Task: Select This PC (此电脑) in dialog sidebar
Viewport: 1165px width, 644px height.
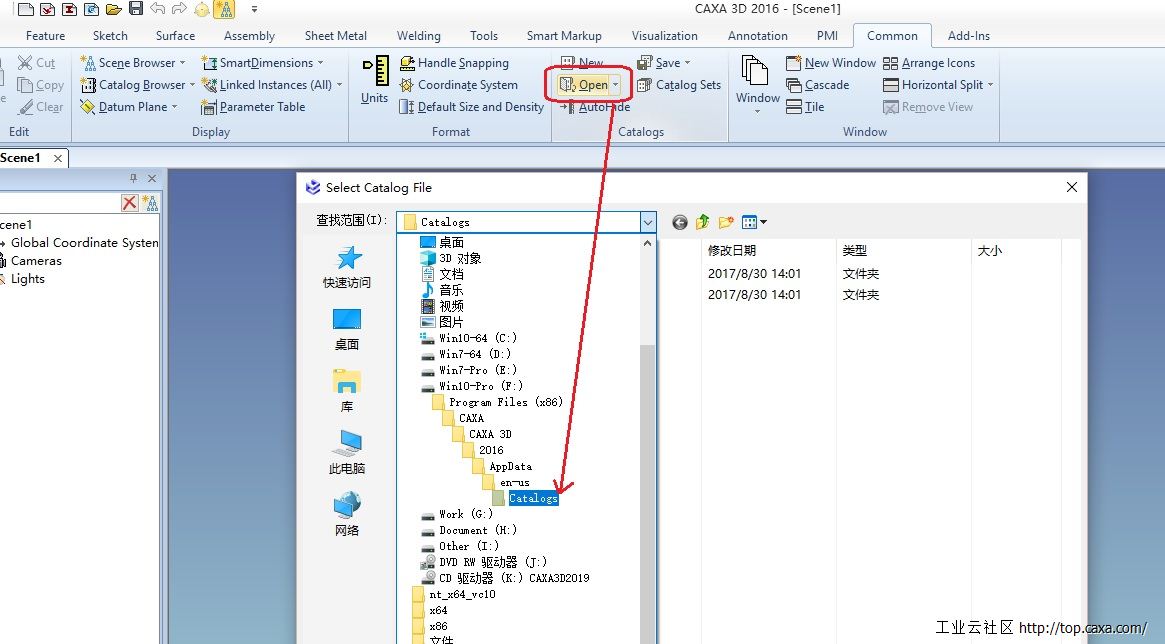Action: [x=347, y=452]
